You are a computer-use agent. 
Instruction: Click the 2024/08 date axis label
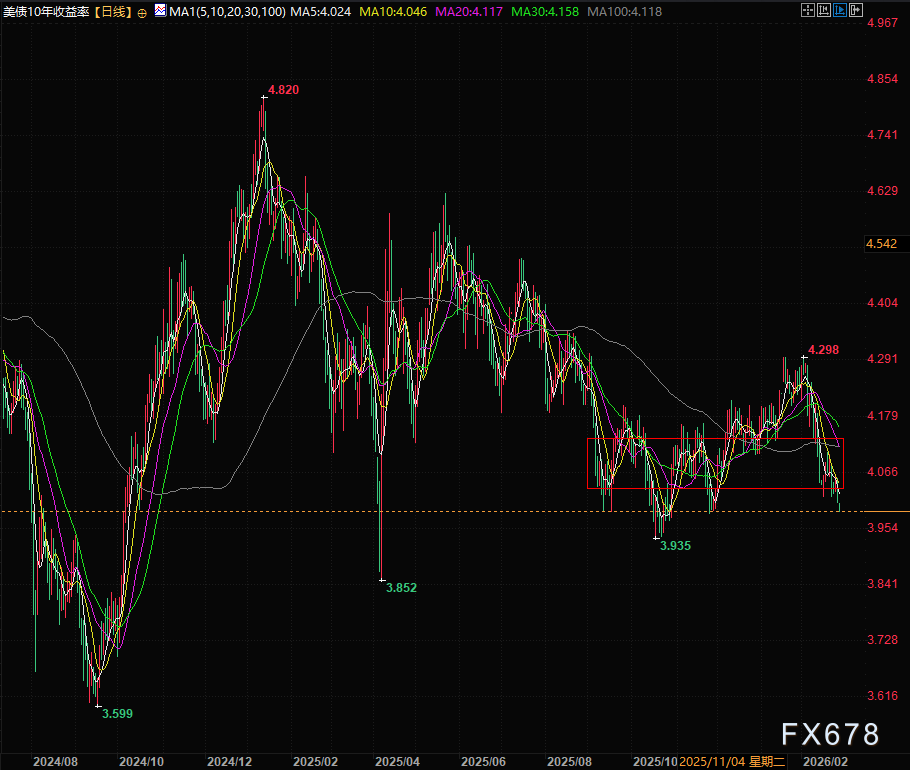(55, 762)
